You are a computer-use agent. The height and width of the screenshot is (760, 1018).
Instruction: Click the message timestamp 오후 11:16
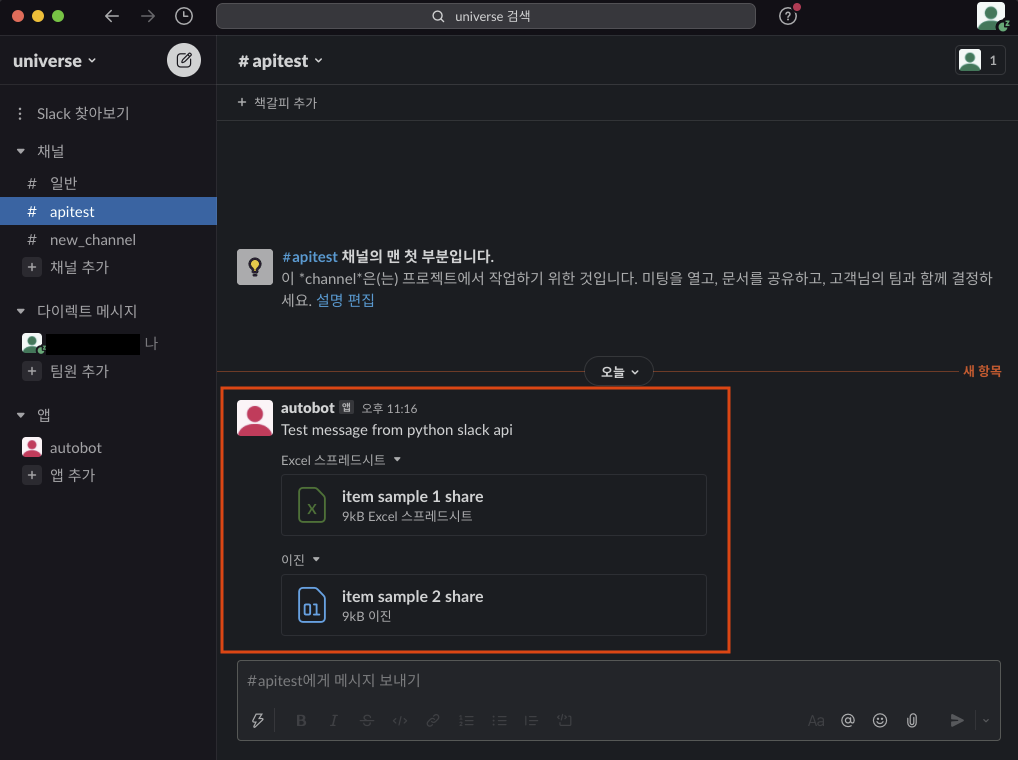coord(389,408)
